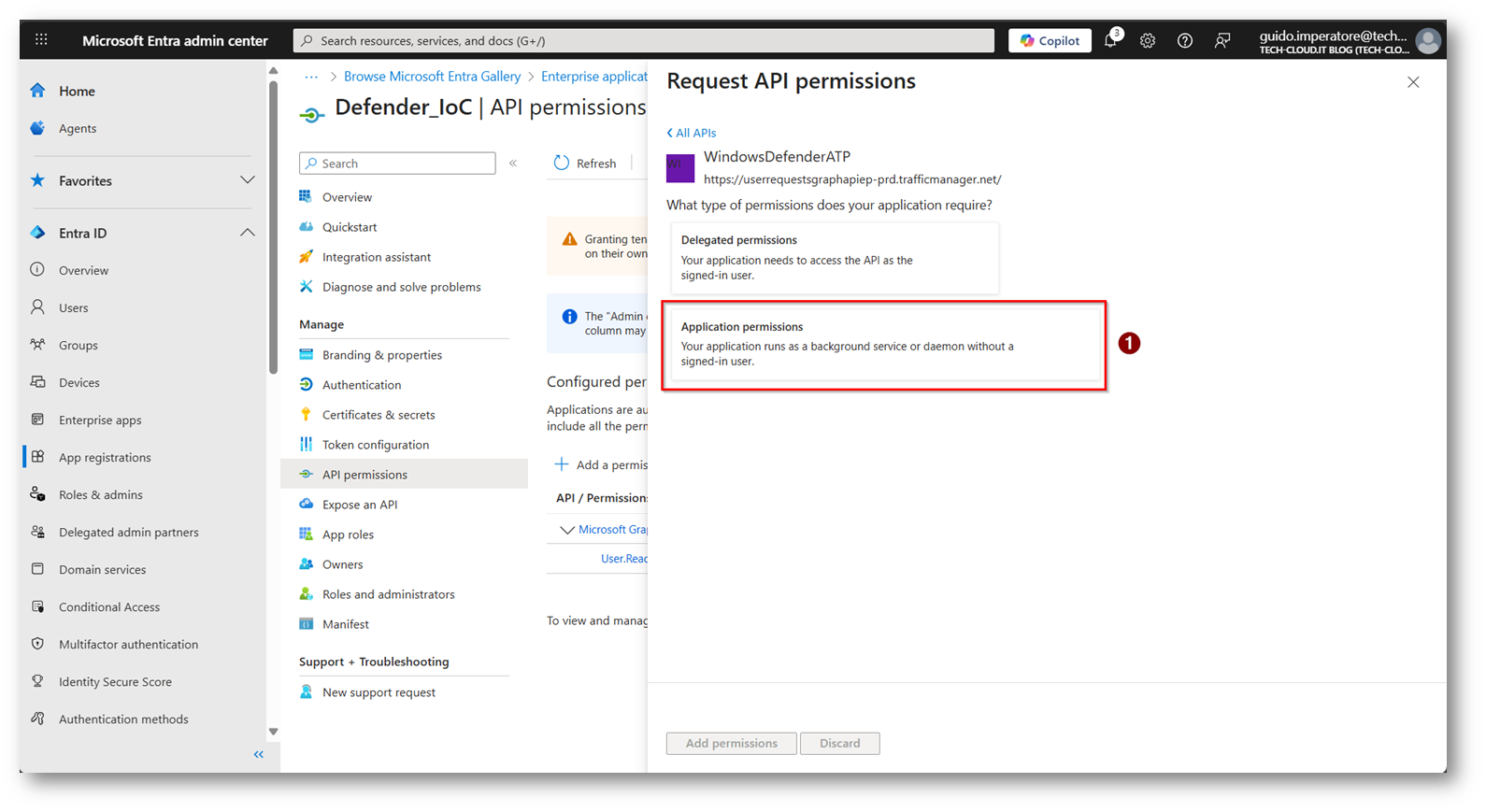Go back to All APIs
The image size is (1486, 812).
click(x=692, y=134)
